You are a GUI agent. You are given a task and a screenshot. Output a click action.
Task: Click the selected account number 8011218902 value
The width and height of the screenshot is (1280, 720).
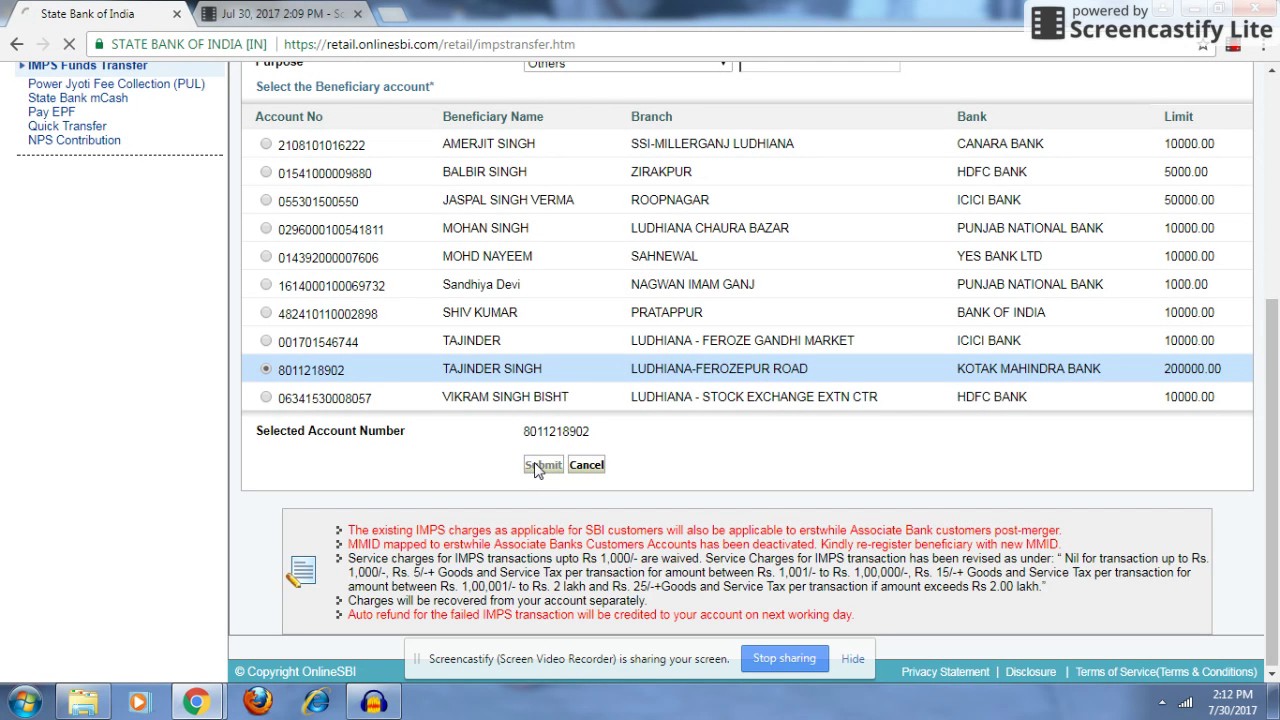click(x=556, y=432)
